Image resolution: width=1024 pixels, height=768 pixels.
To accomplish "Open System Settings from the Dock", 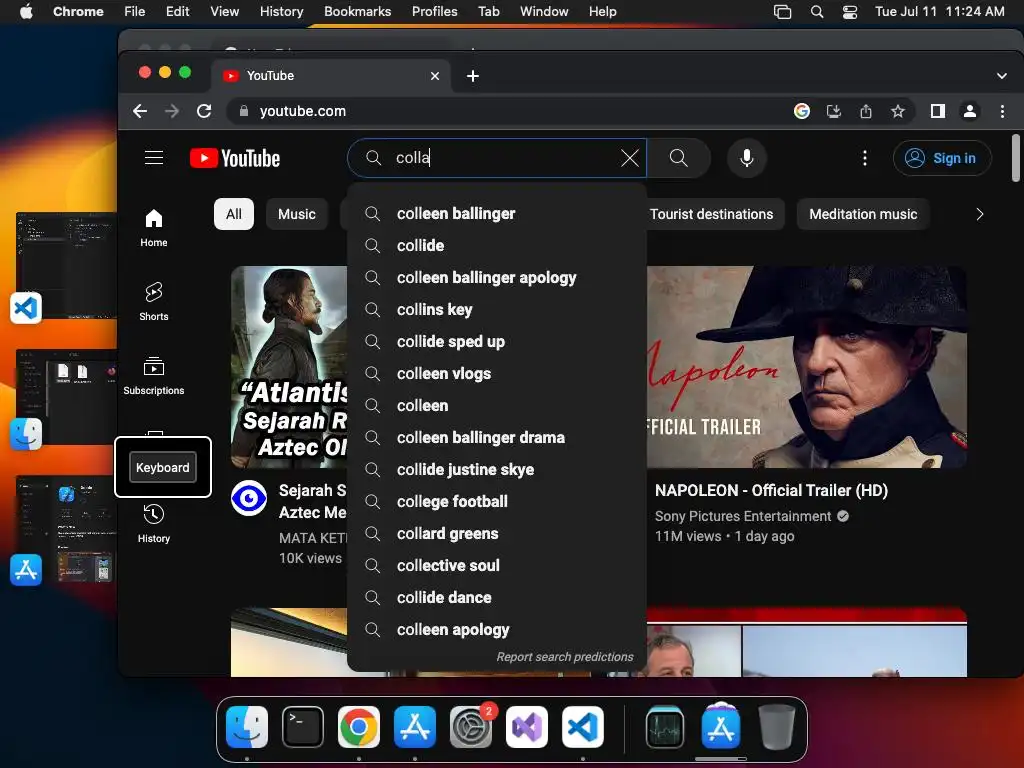I will 471,727.
